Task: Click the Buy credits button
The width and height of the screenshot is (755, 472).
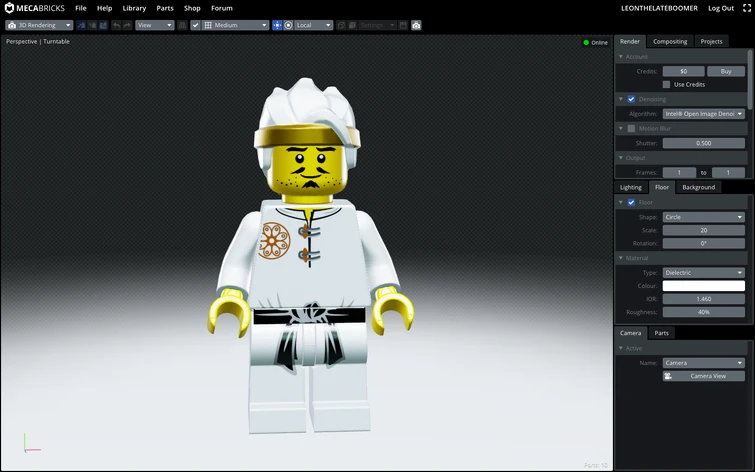Action: click(726, 71)
